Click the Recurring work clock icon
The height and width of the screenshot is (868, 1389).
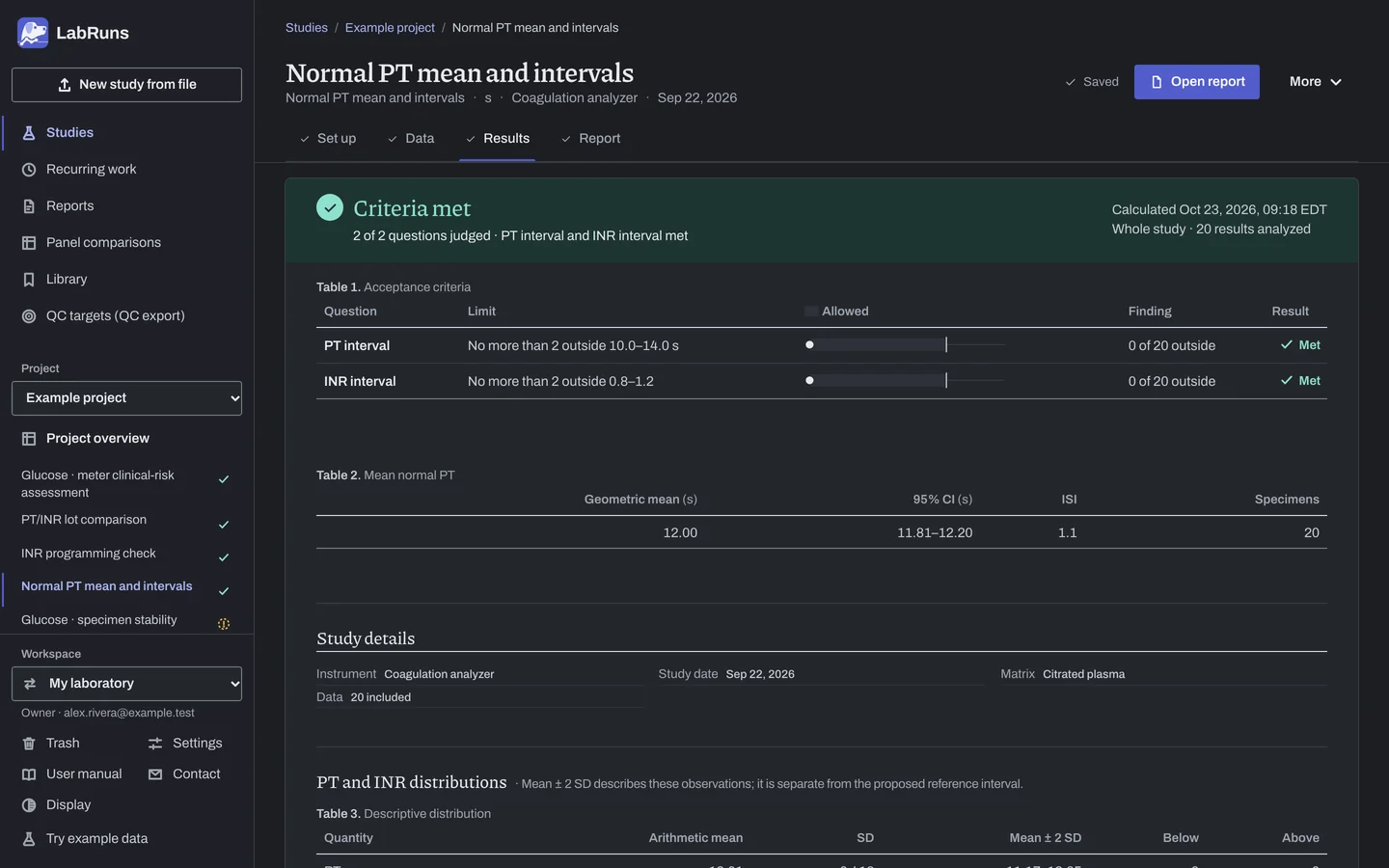click(29, 170)
